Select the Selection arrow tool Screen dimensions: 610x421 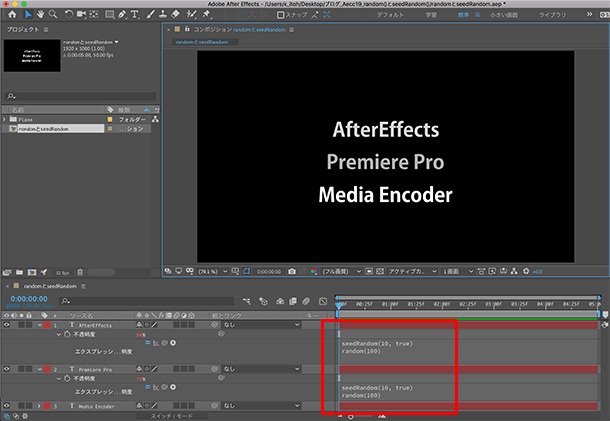click(x=28, y=14)
